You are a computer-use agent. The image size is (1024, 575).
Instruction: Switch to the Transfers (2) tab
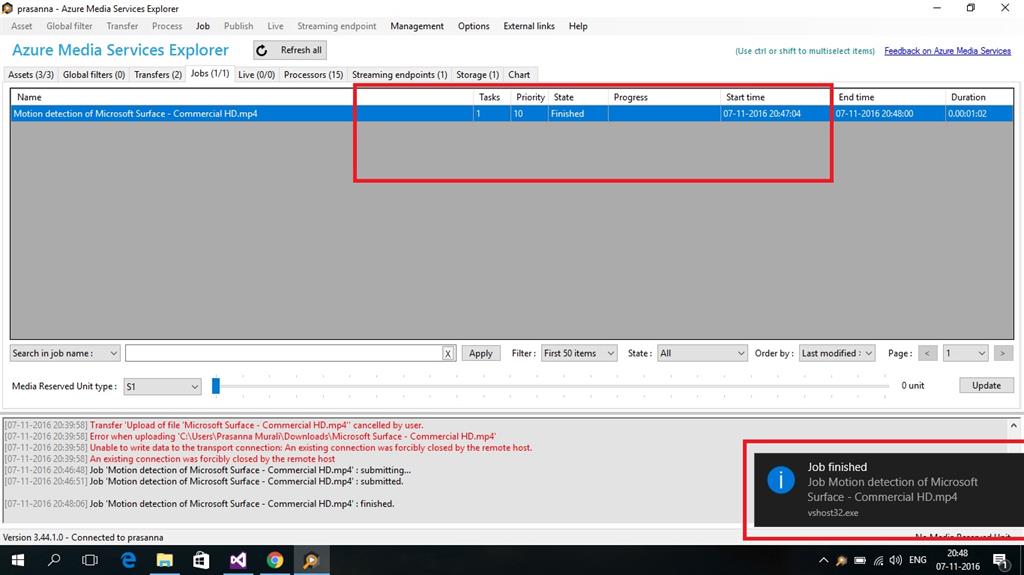click(x=157, y=74)
